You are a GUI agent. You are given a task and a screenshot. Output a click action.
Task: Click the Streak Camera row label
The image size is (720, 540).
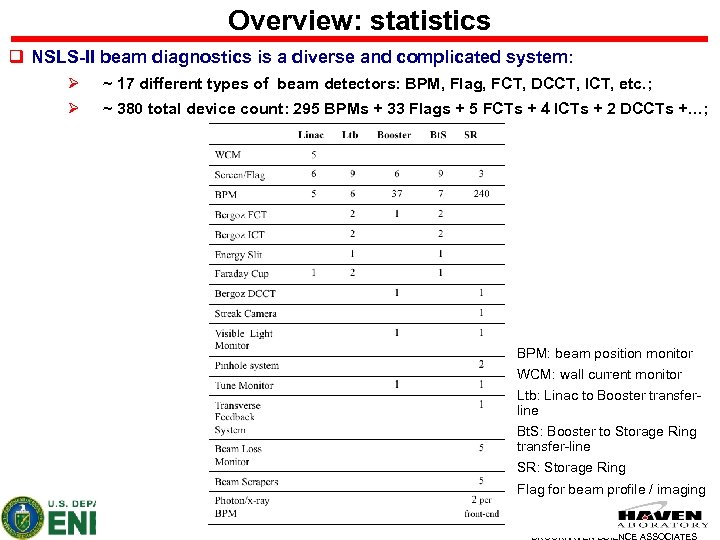coord(246,314)
